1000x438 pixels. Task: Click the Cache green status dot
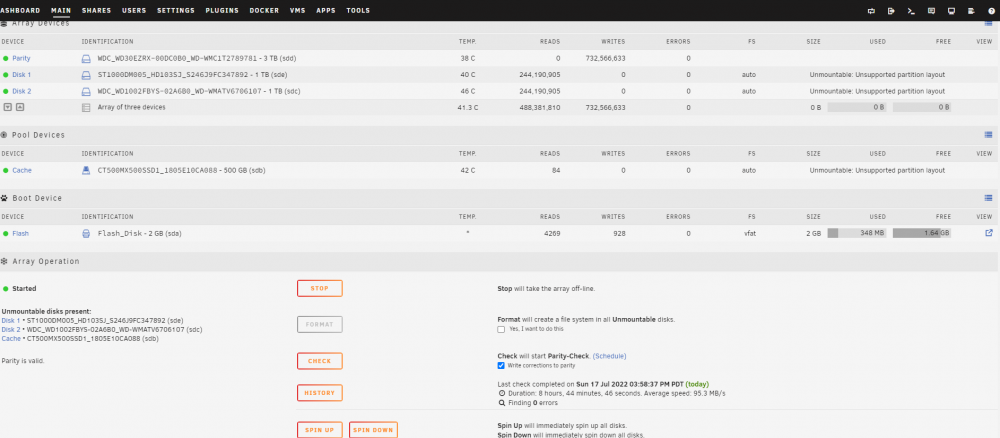click(x=6, y=171)
